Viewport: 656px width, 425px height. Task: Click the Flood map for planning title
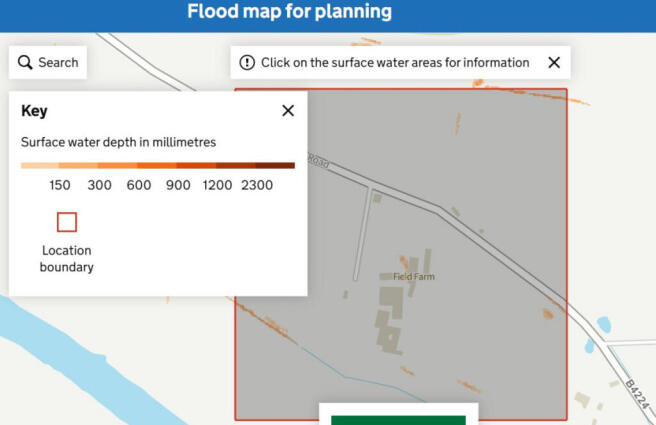[290, 11]
